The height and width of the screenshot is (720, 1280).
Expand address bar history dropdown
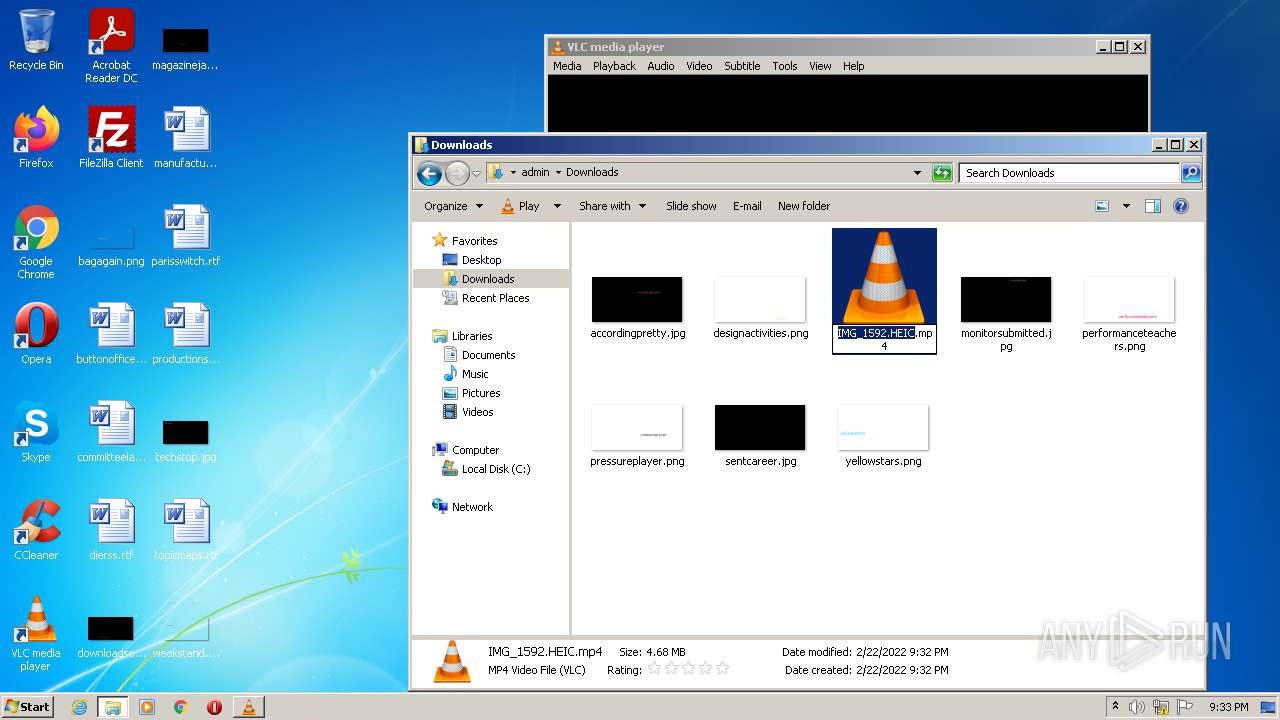click(917, 173)
